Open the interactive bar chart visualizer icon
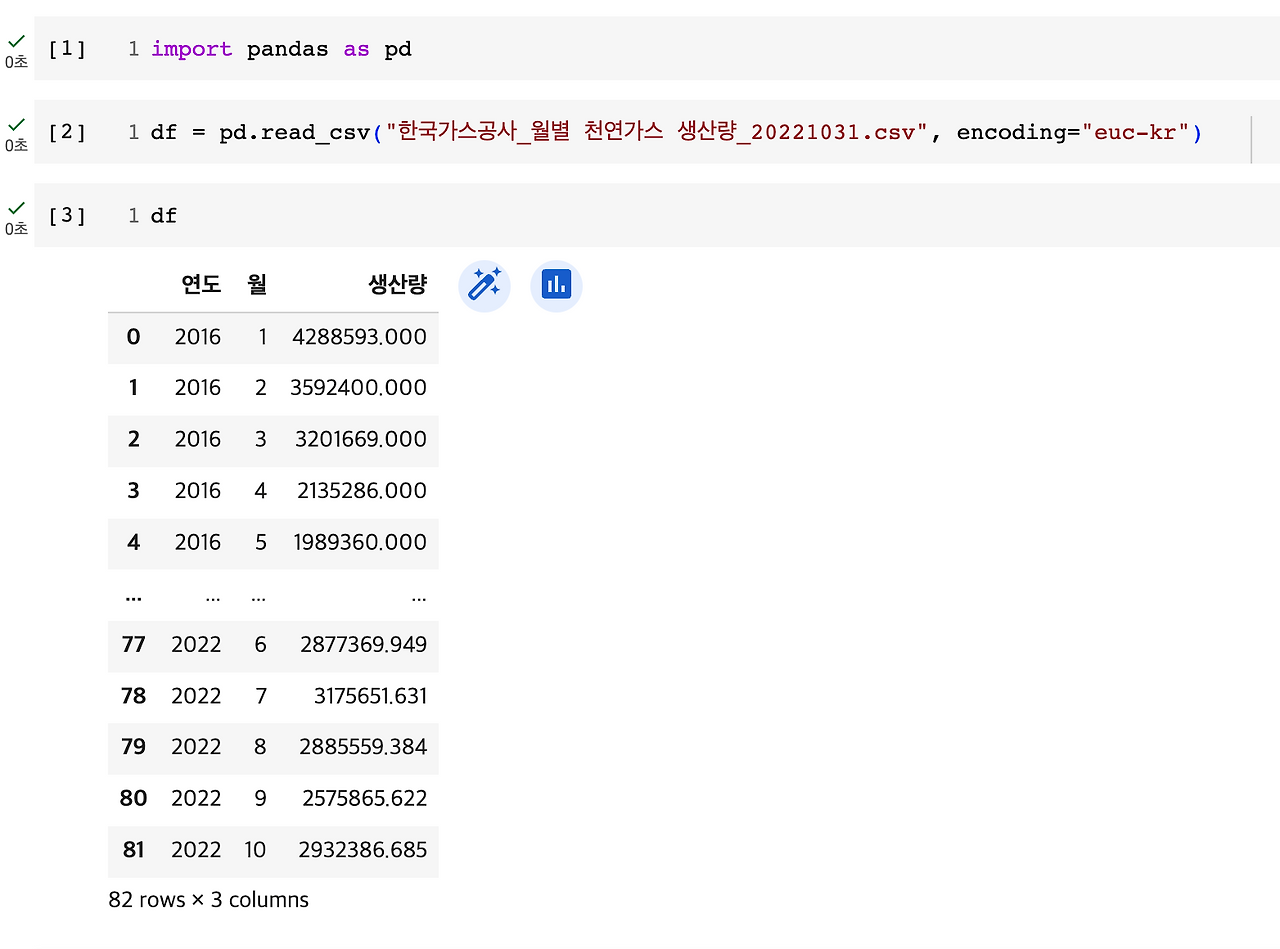The width and height of the screenshot is (1280, 949). point(556,285)
